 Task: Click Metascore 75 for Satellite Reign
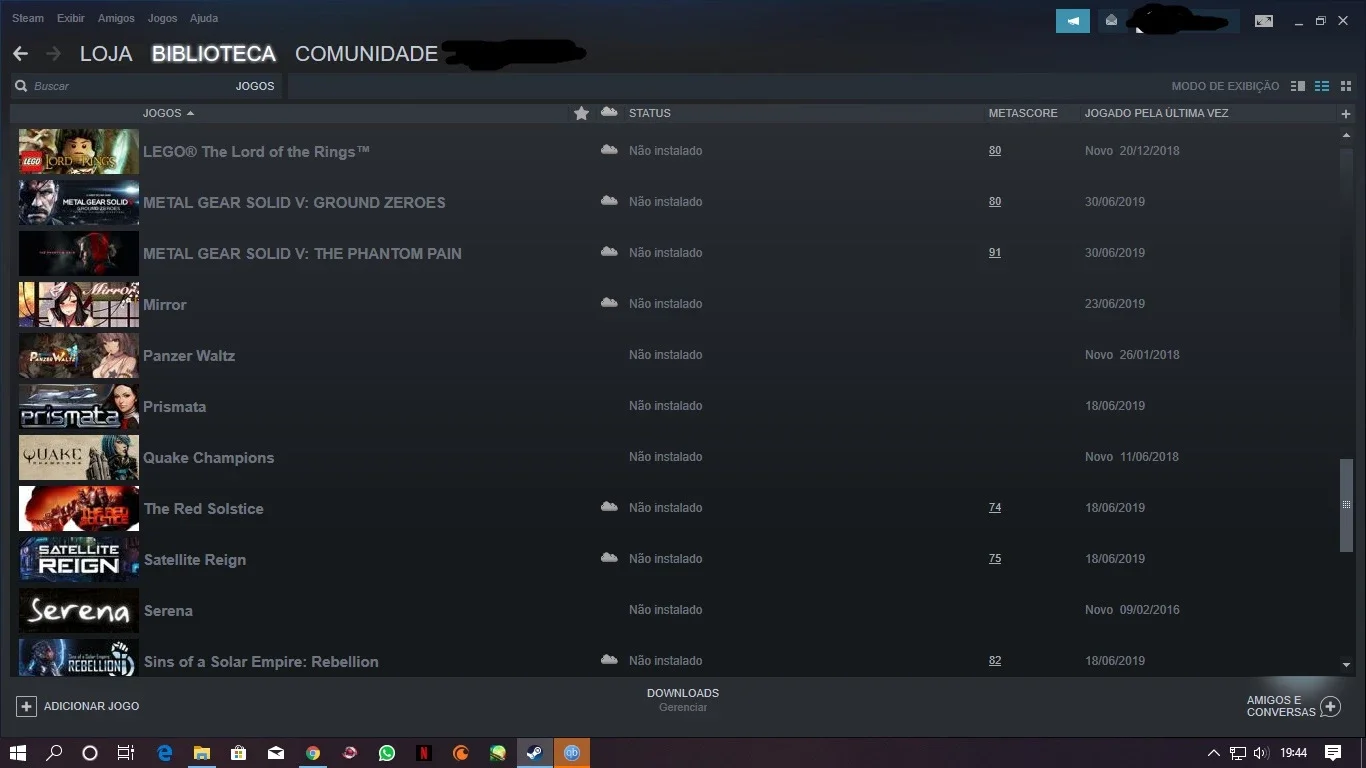(995, 559)
